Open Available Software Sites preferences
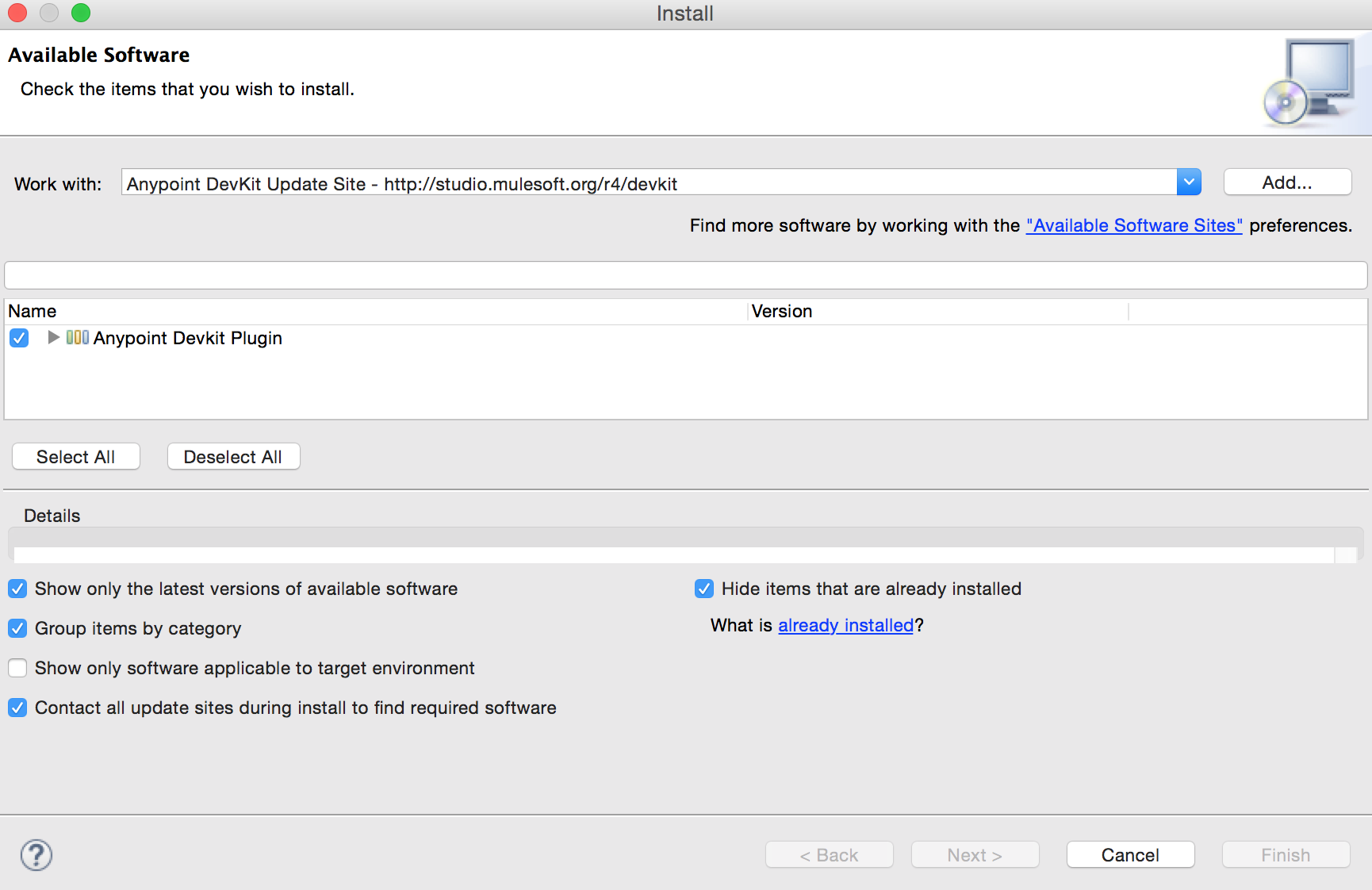The image size is (1372, 890). tap(1133, 225)
